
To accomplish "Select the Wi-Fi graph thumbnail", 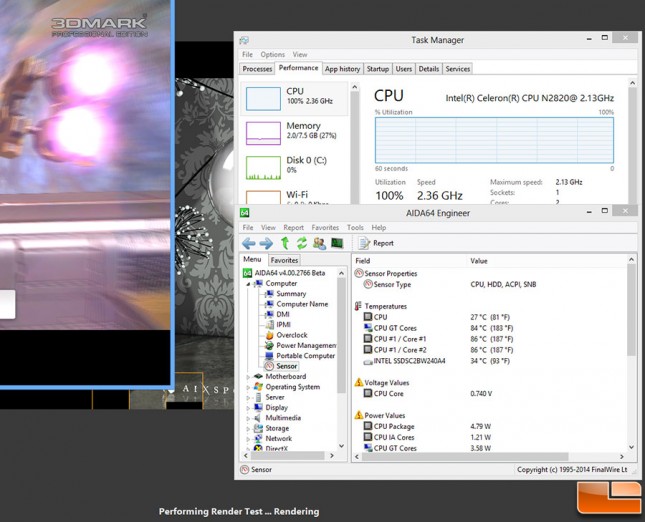I will click(x=263, y=197).
